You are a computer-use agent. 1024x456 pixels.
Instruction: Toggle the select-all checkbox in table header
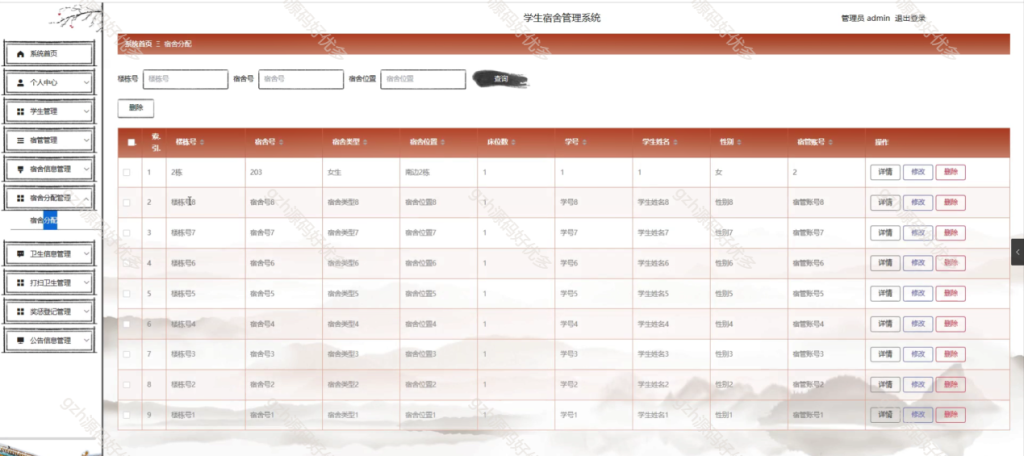tap(131, 142)
